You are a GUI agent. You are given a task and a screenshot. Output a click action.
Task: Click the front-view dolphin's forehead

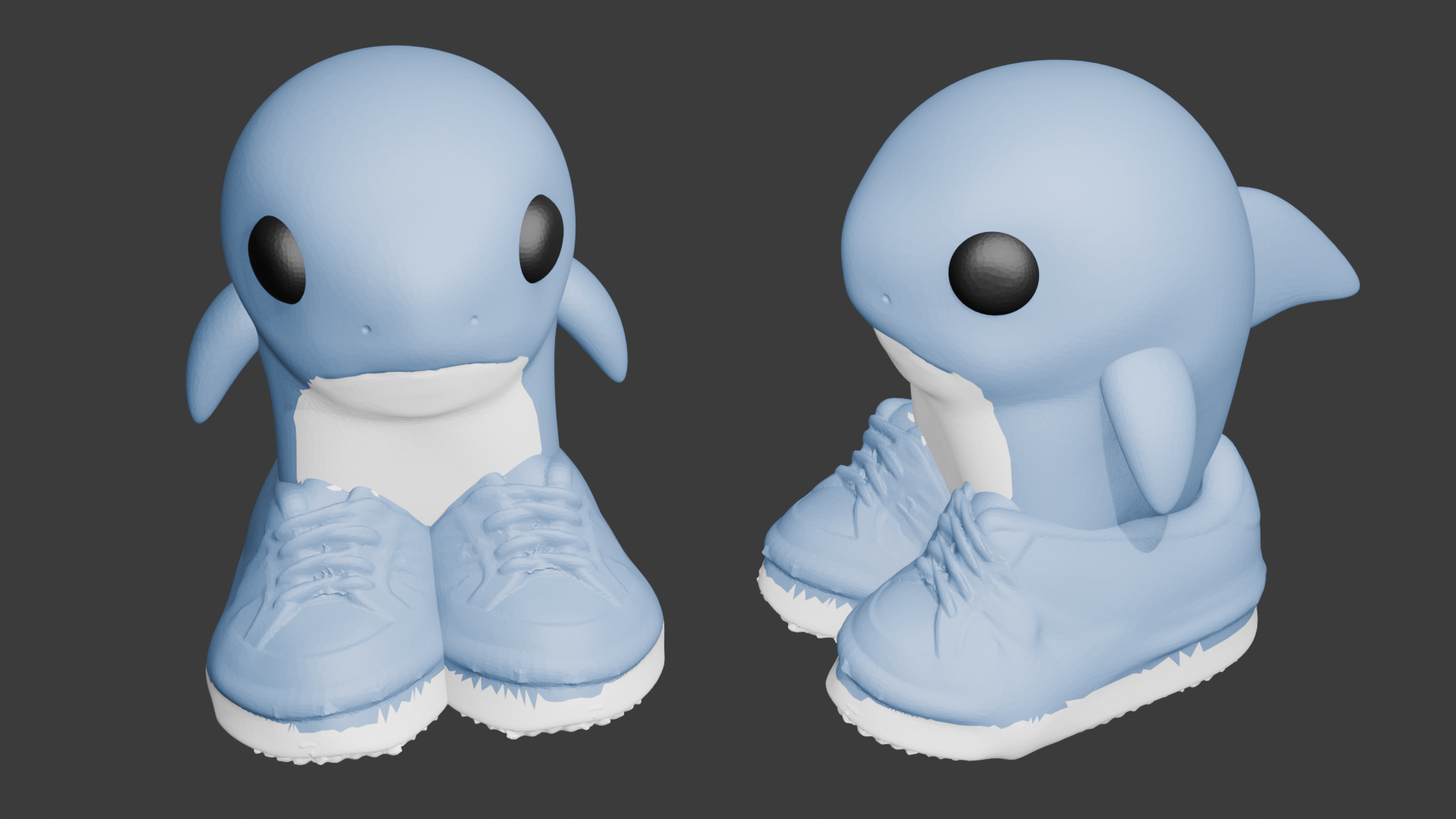[402, 152]
